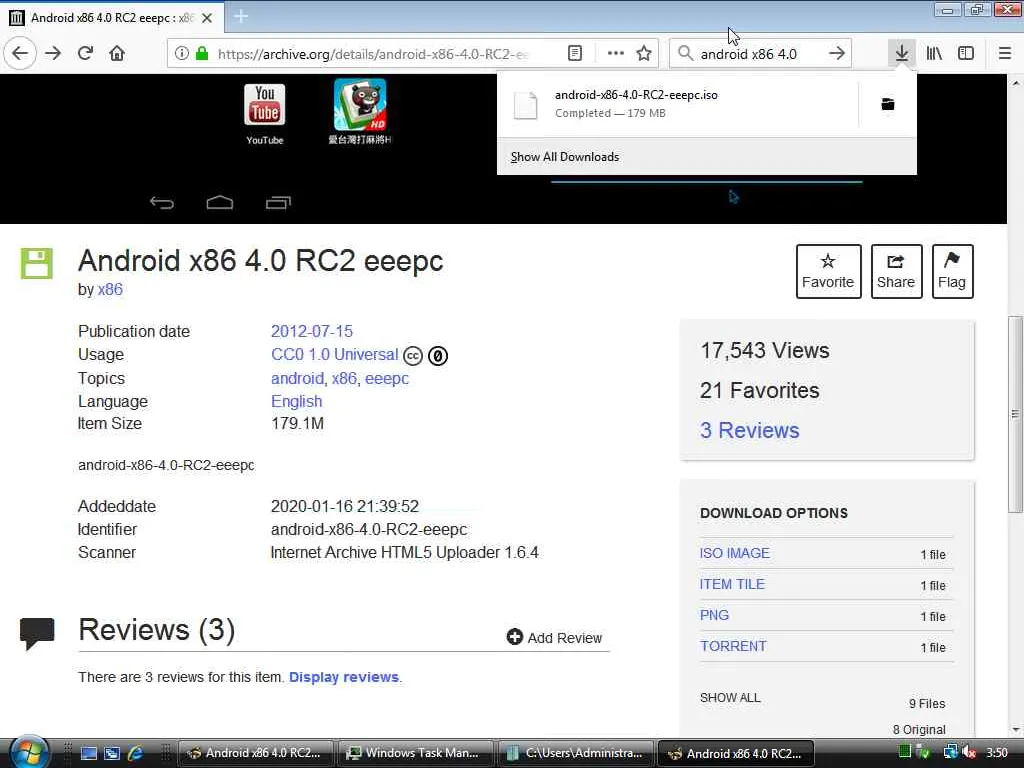The width and height of the screenshot is (1024, 768).
Task: Go forward with the browser forward arrow
Action: [x=53, y=54]
